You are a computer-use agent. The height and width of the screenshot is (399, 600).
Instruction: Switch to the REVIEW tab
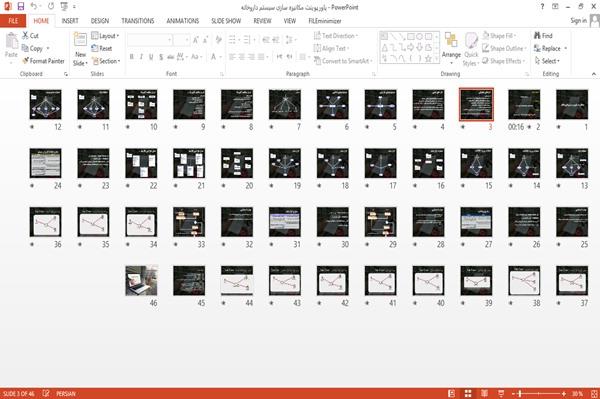point(262,21)
